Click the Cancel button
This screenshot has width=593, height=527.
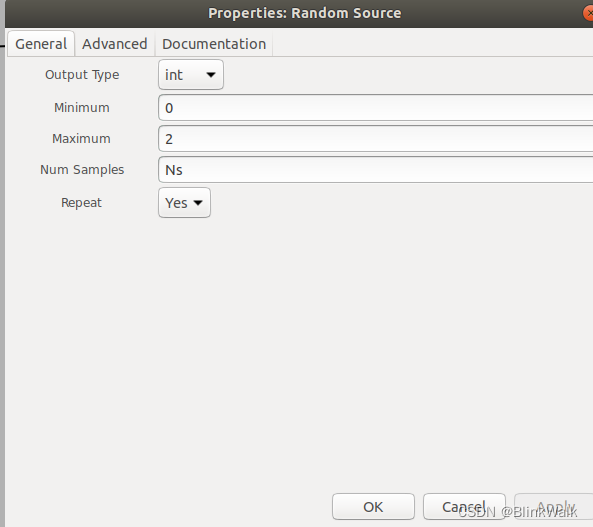coord(464,507)
